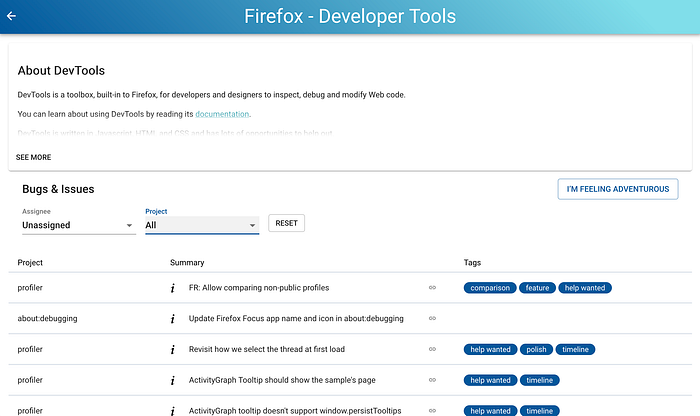Screen dimensions: 700x416
Task: Open info icon for Firefox Focus bug
Action: pyautogui.click(x=173, y=319)
